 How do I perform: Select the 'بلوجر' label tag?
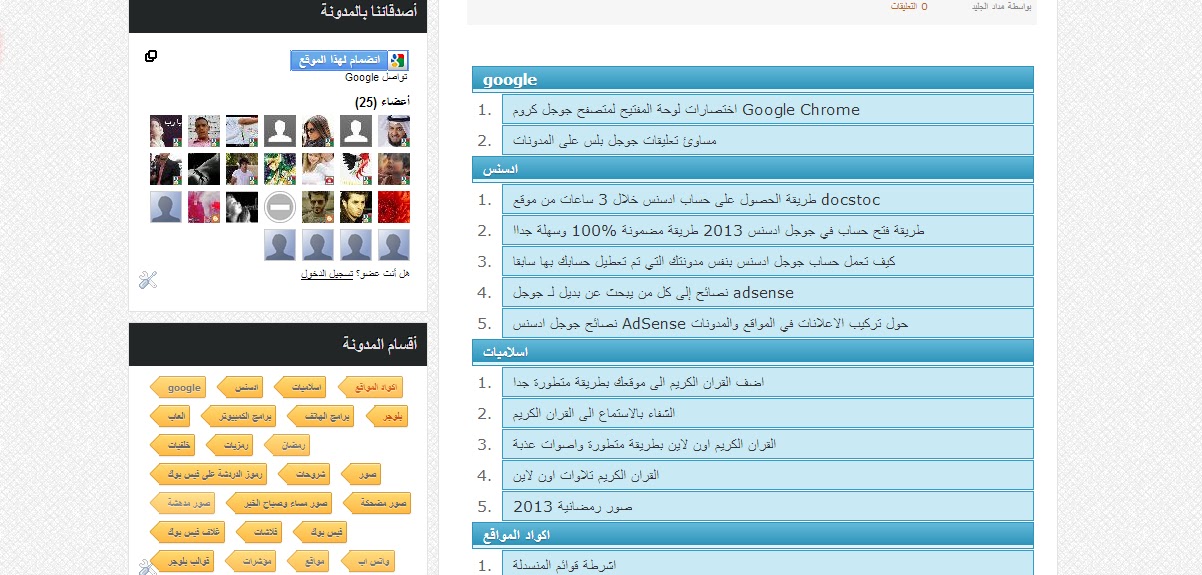[388, 416]
